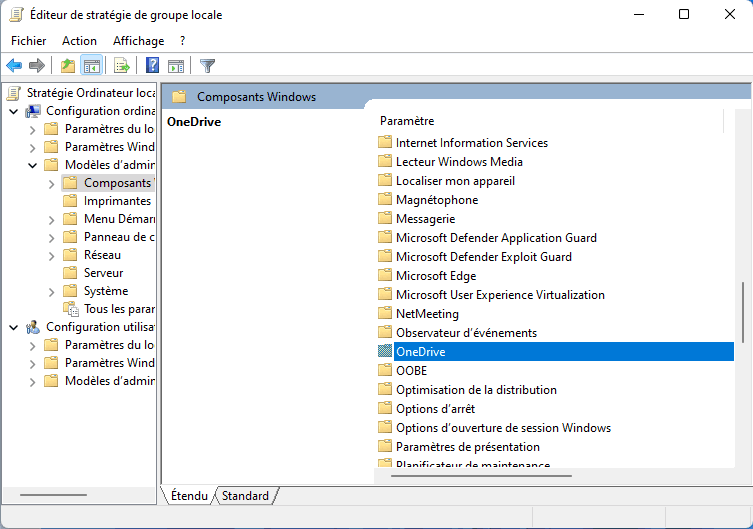Click the Filter funnel icon
The height and width of the screenshot is (529, 753).
pos(207,66)
